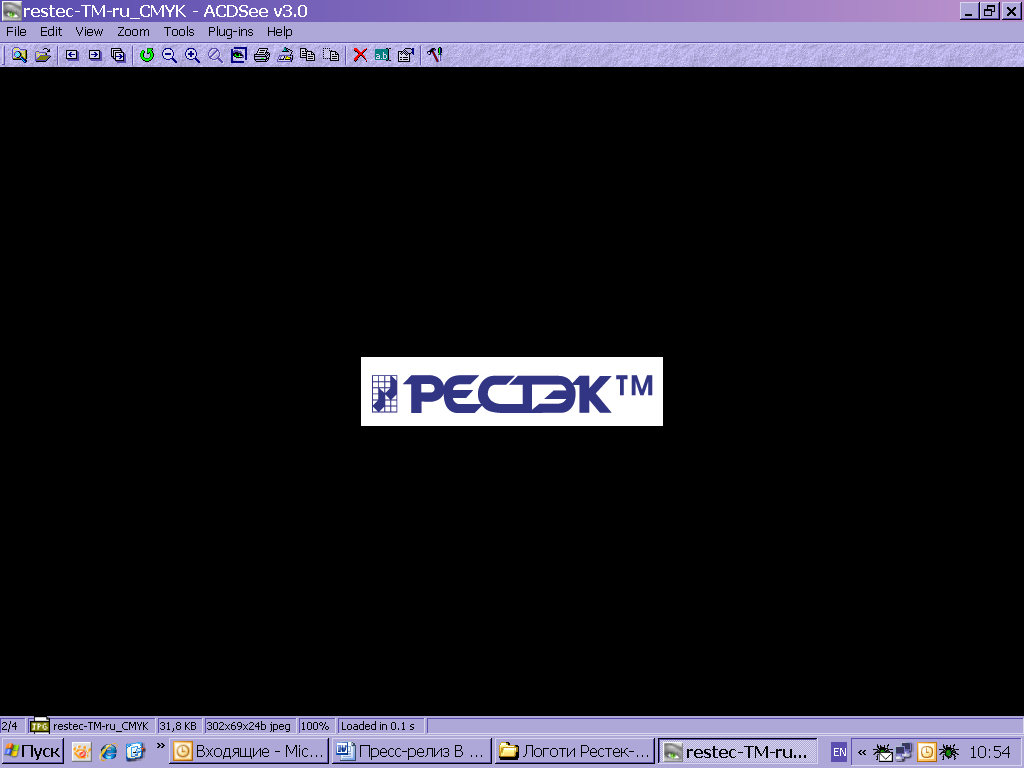Open the image properties icon
Image resolution: width=1024 pixels, height=768 pixels.
point(406,56)
